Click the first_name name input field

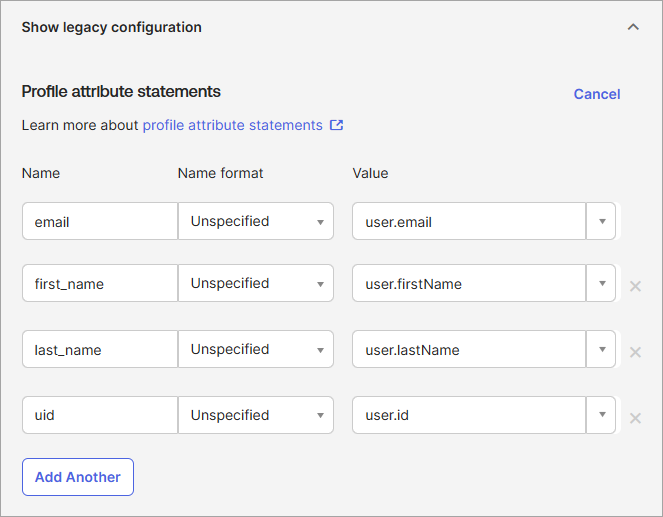100,283
